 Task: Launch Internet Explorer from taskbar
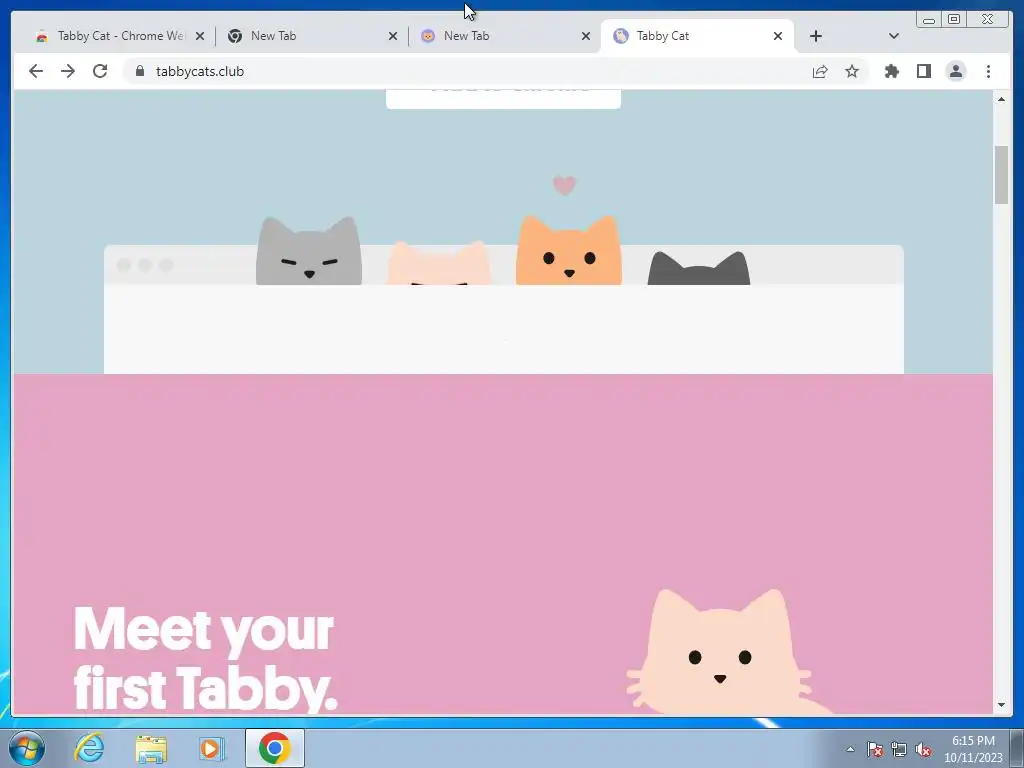pos(89,748)
